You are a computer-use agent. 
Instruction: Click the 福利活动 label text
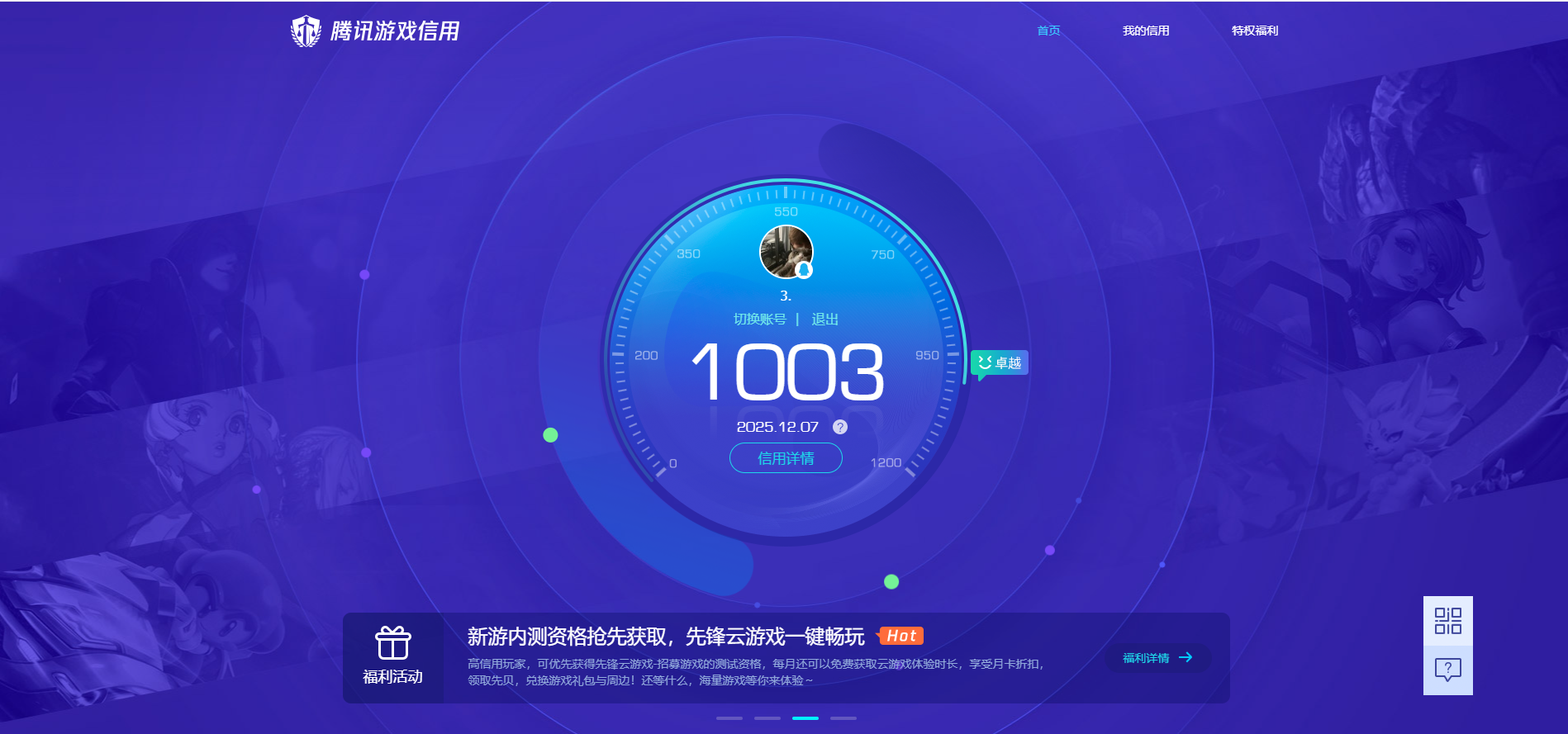pyautogui.click(x=393, y=677)
